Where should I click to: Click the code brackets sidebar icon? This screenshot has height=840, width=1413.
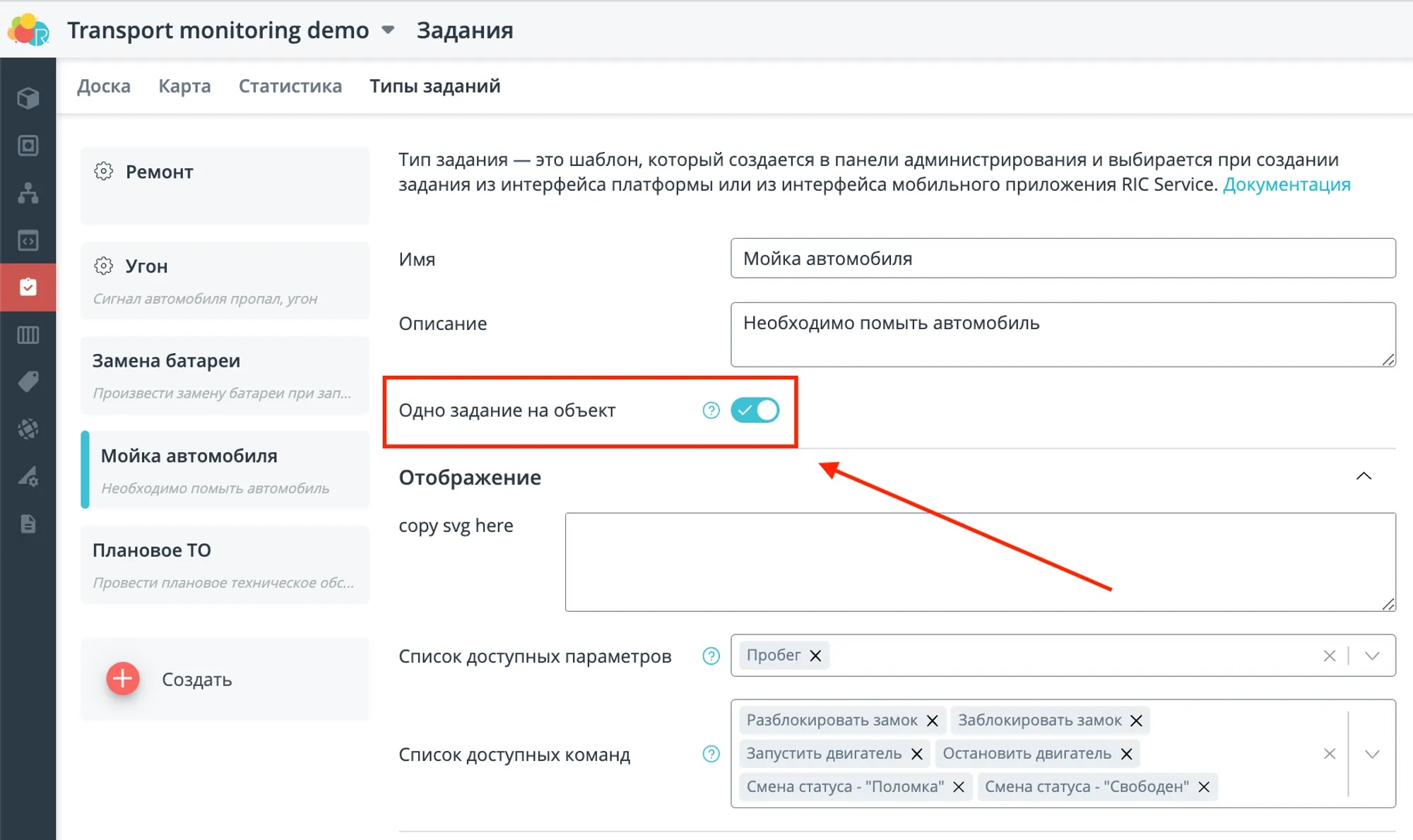coord(28,240)
